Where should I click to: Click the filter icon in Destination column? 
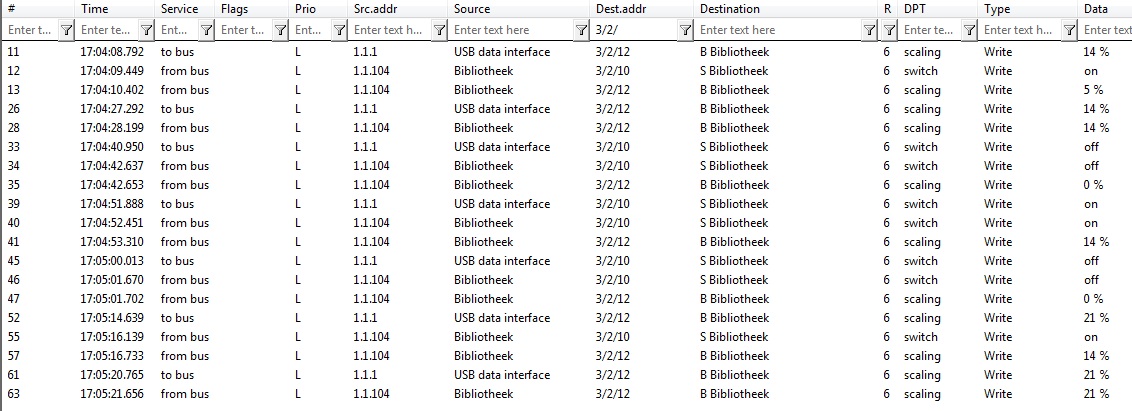pos(870,30)
